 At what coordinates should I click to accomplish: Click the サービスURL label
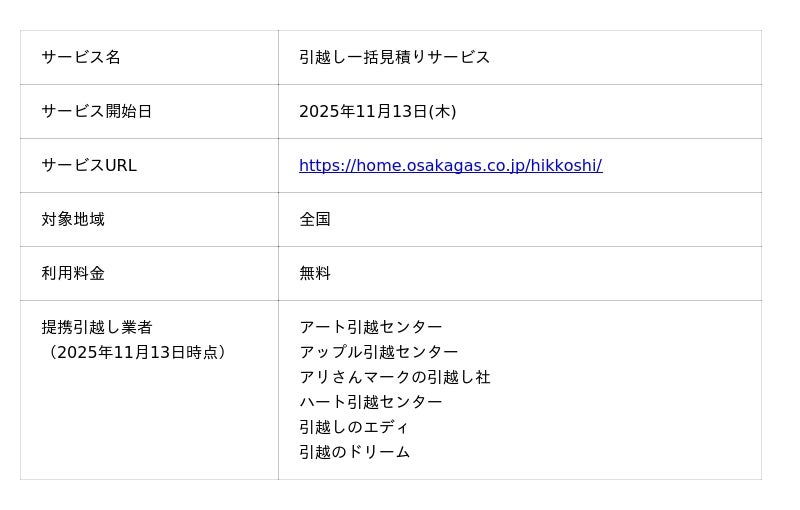coord(89,166)
